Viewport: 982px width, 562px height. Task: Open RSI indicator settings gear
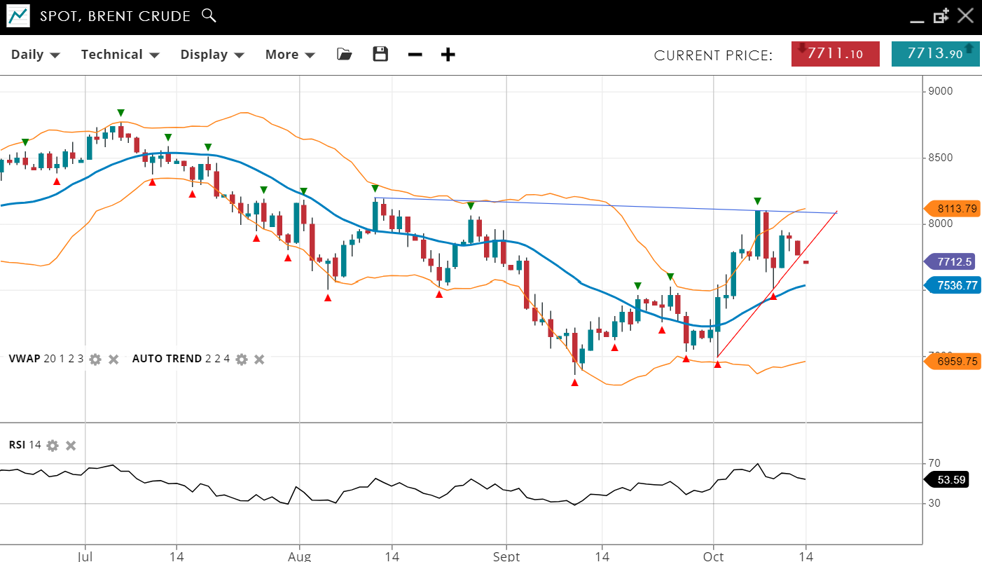53,445
